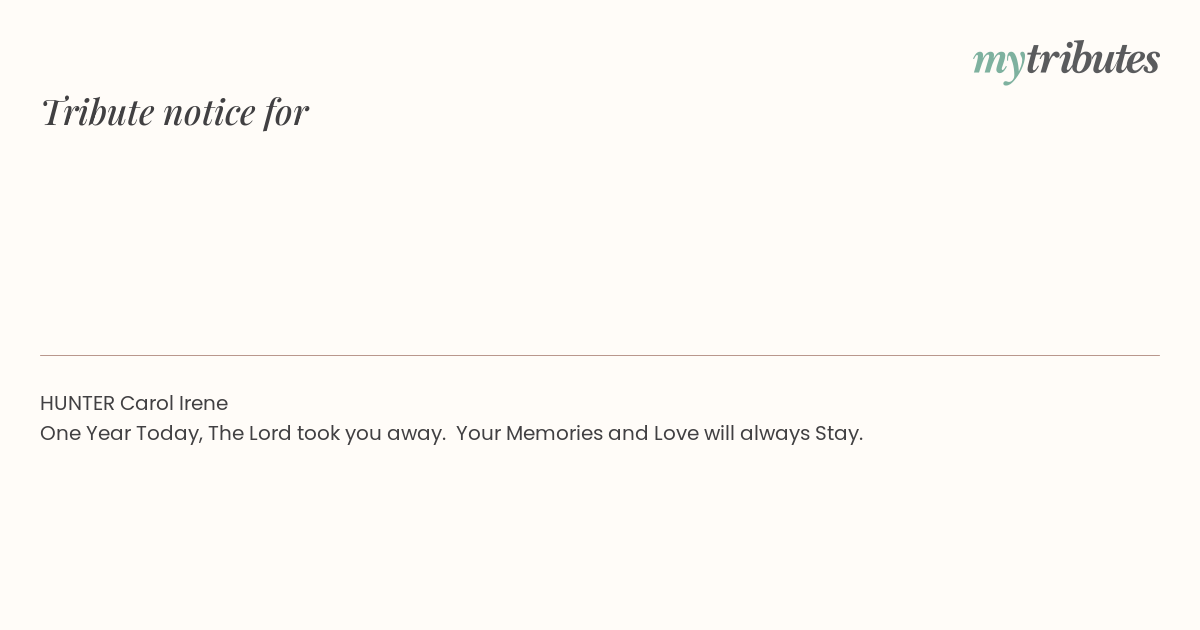Click the italic word "for" in heading

(x=286, y=113)
